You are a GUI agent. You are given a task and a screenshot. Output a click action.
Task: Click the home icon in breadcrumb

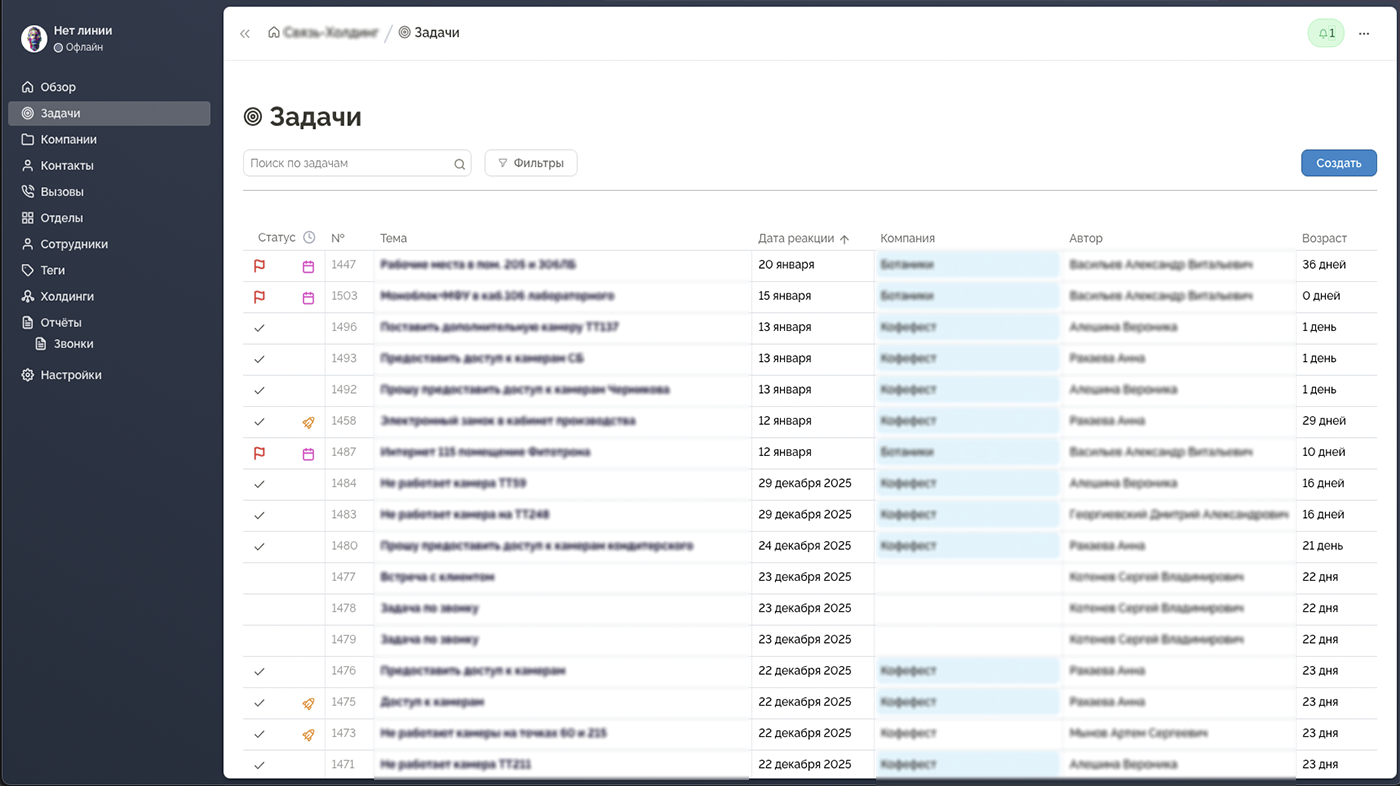coord(274,33)
